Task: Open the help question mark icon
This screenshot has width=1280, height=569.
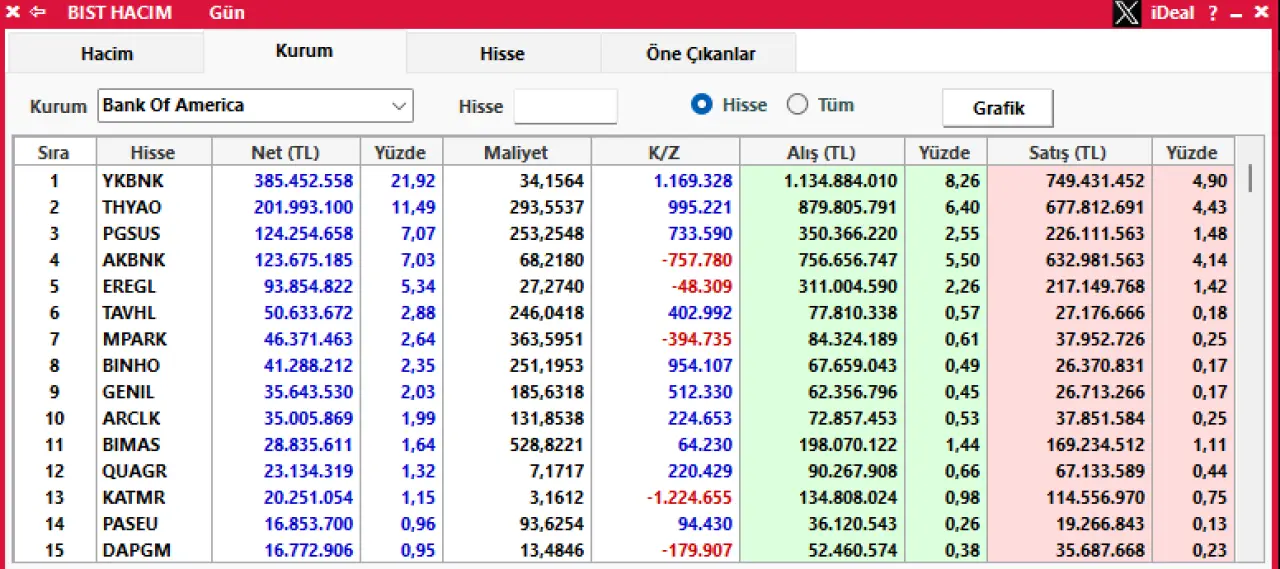Action: [x=1212, y=13]
